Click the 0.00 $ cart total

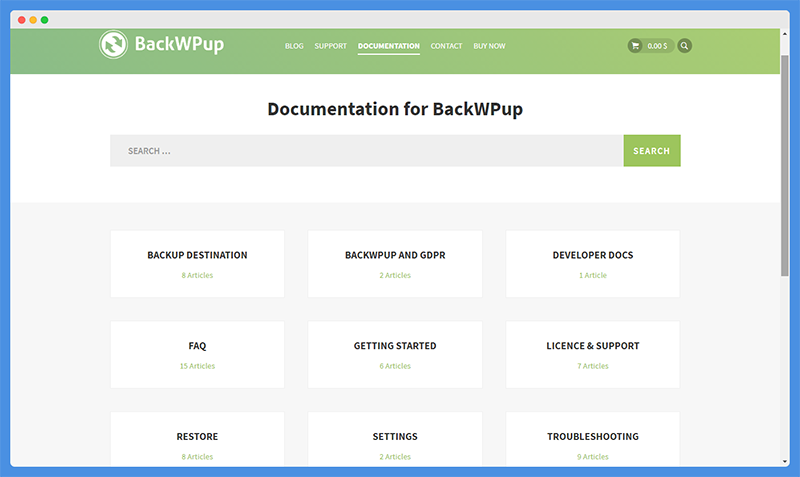(x=657, y=46)
